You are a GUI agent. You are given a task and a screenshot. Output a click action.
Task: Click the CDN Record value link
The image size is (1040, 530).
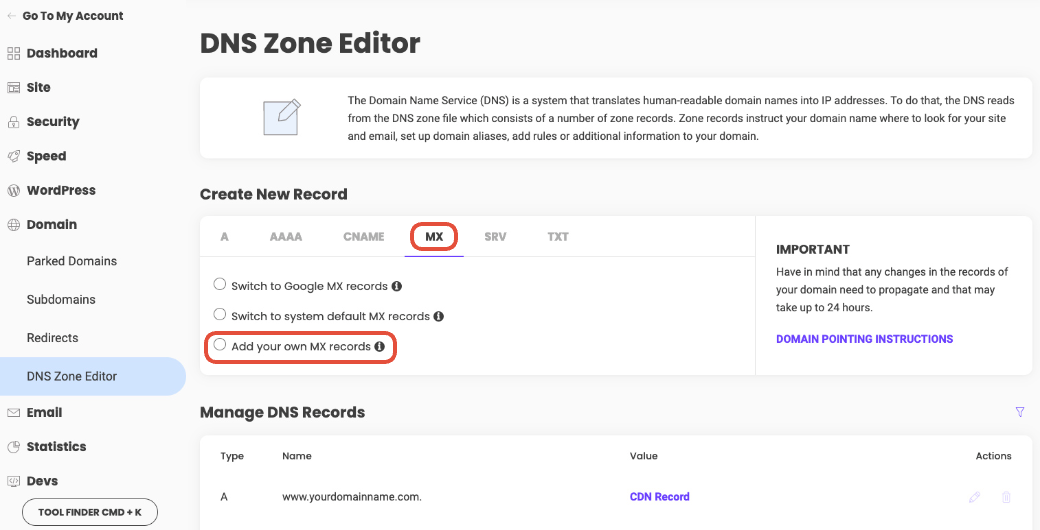(659, 497)
